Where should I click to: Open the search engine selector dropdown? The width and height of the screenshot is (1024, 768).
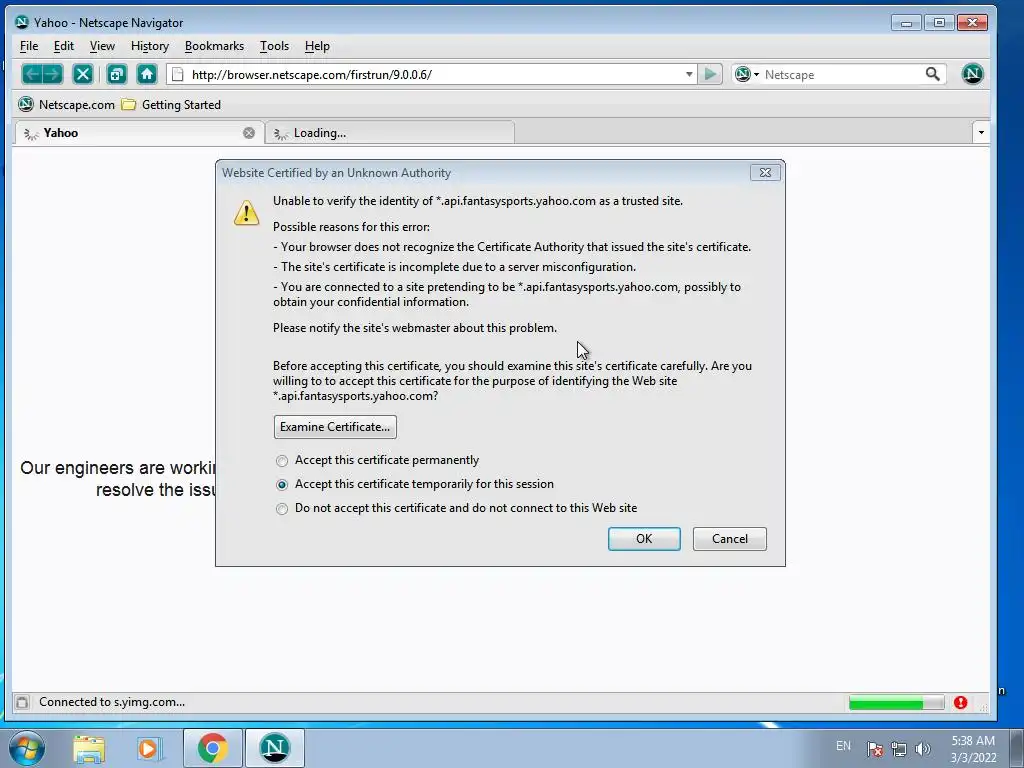coord(746,74)
